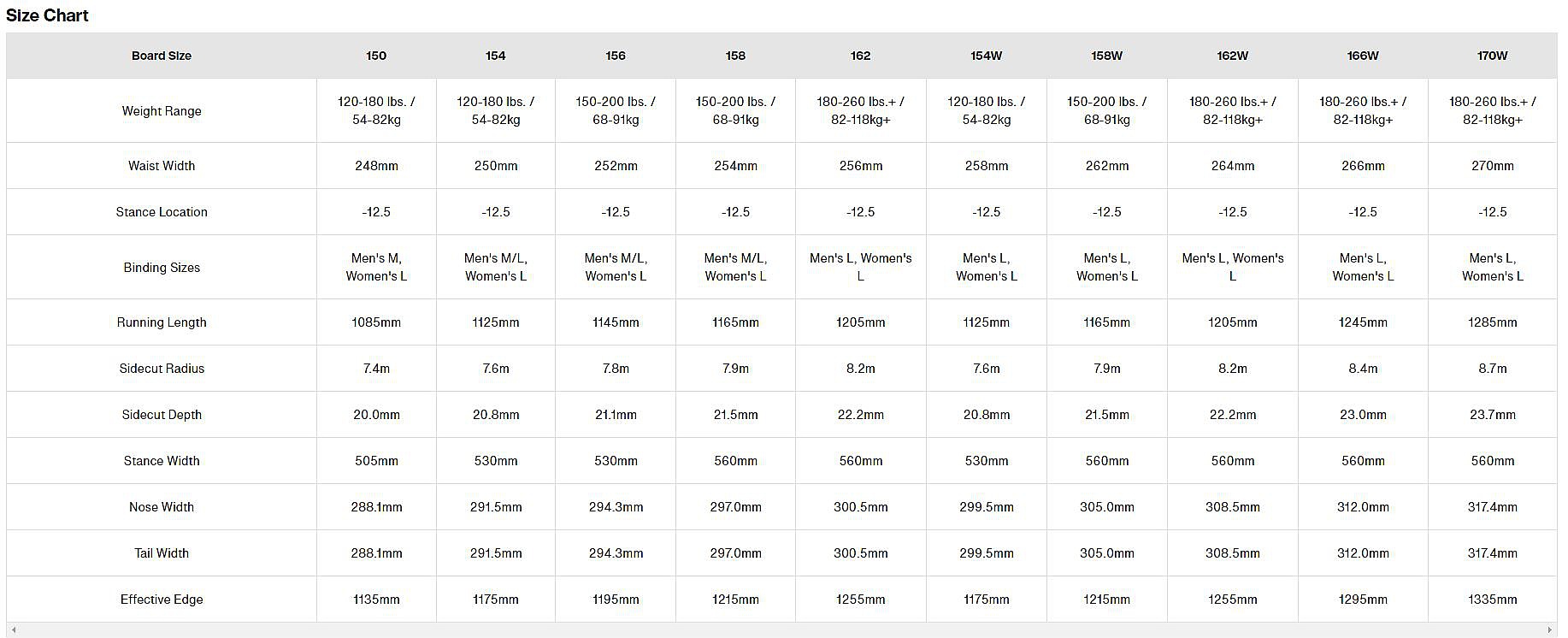This screenshot has width=1568, height=638.
Task: Click the left scroll arrow of horizontal scrollbar
Action: click(13, 630)
